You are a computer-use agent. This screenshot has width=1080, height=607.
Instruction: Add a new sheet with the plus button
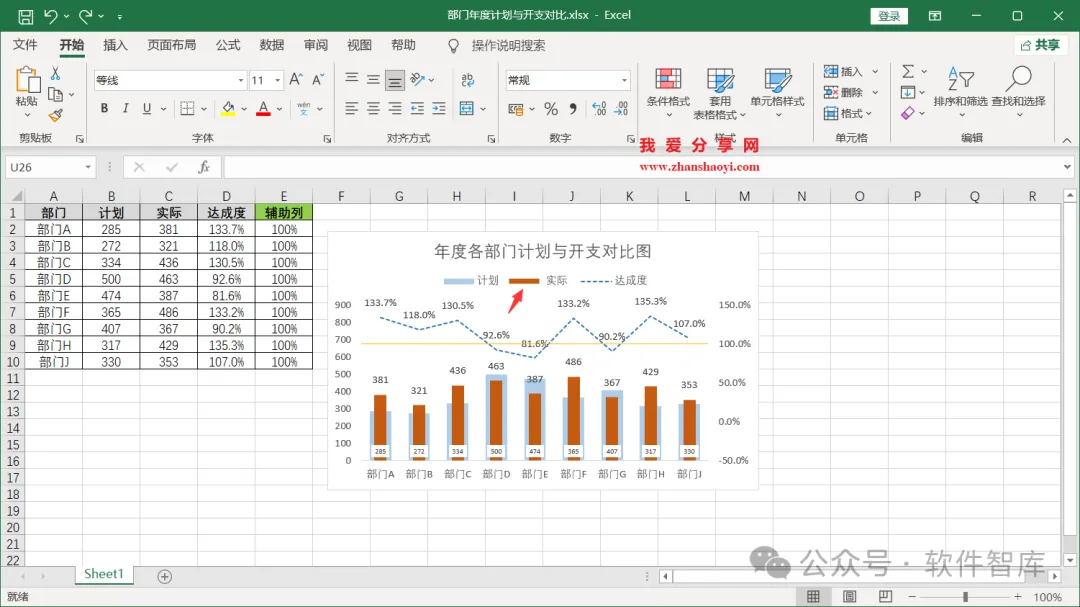165,576
